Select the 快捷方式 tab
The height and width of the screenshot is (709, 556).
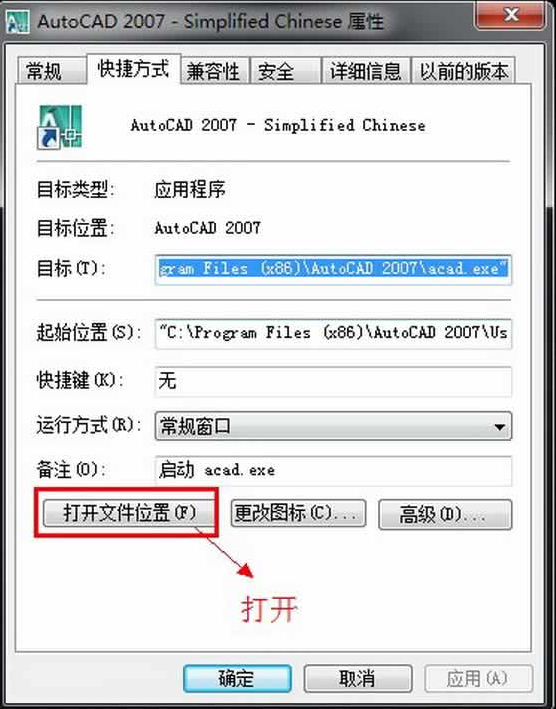coord(133,69)
